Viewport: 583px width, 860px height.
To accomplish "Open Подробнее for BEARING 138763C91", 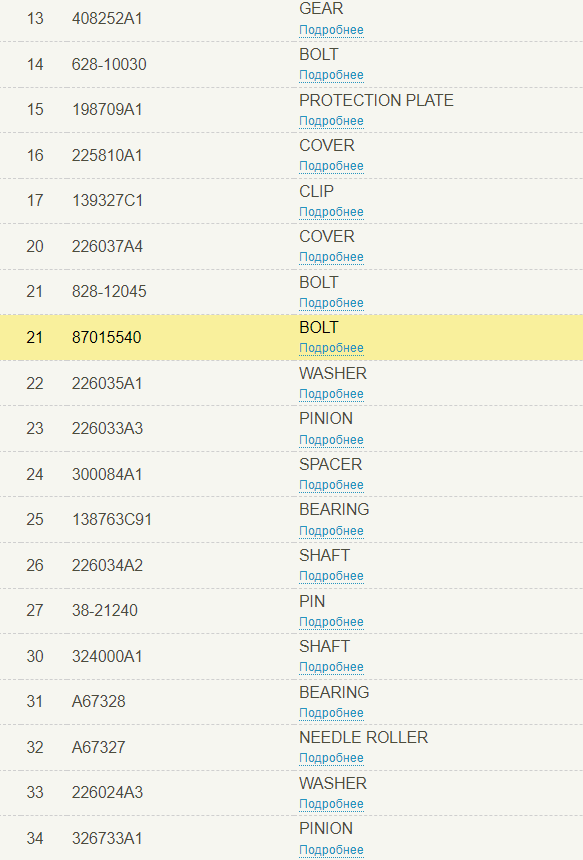I will 331,531.
